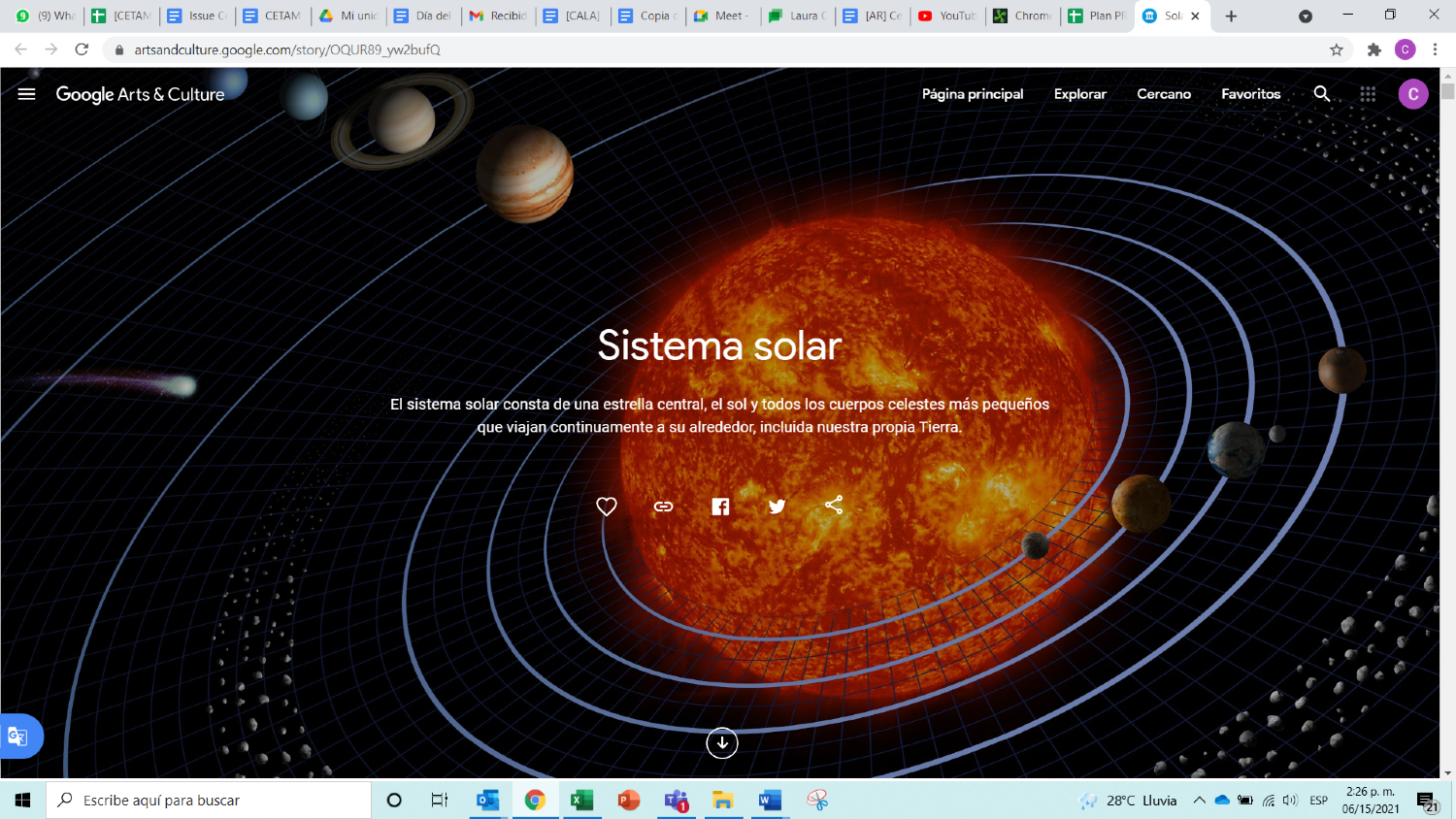
Task: Open File Explorer from the taskbar
Action: coord(723,800)
